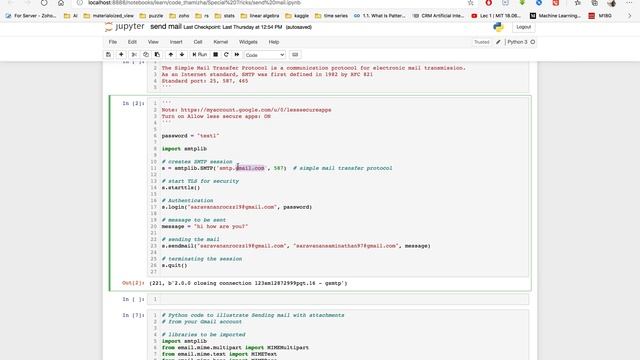The image size is (640, 360).
Task: Show more bookmarks chevron
Action: tap(629, 16)
